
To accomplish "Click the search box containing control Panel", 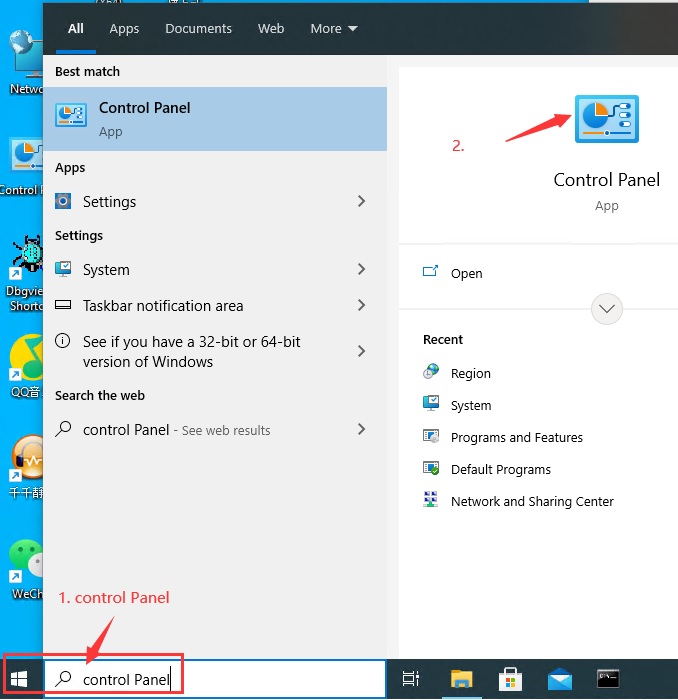I will click(215, 679).
